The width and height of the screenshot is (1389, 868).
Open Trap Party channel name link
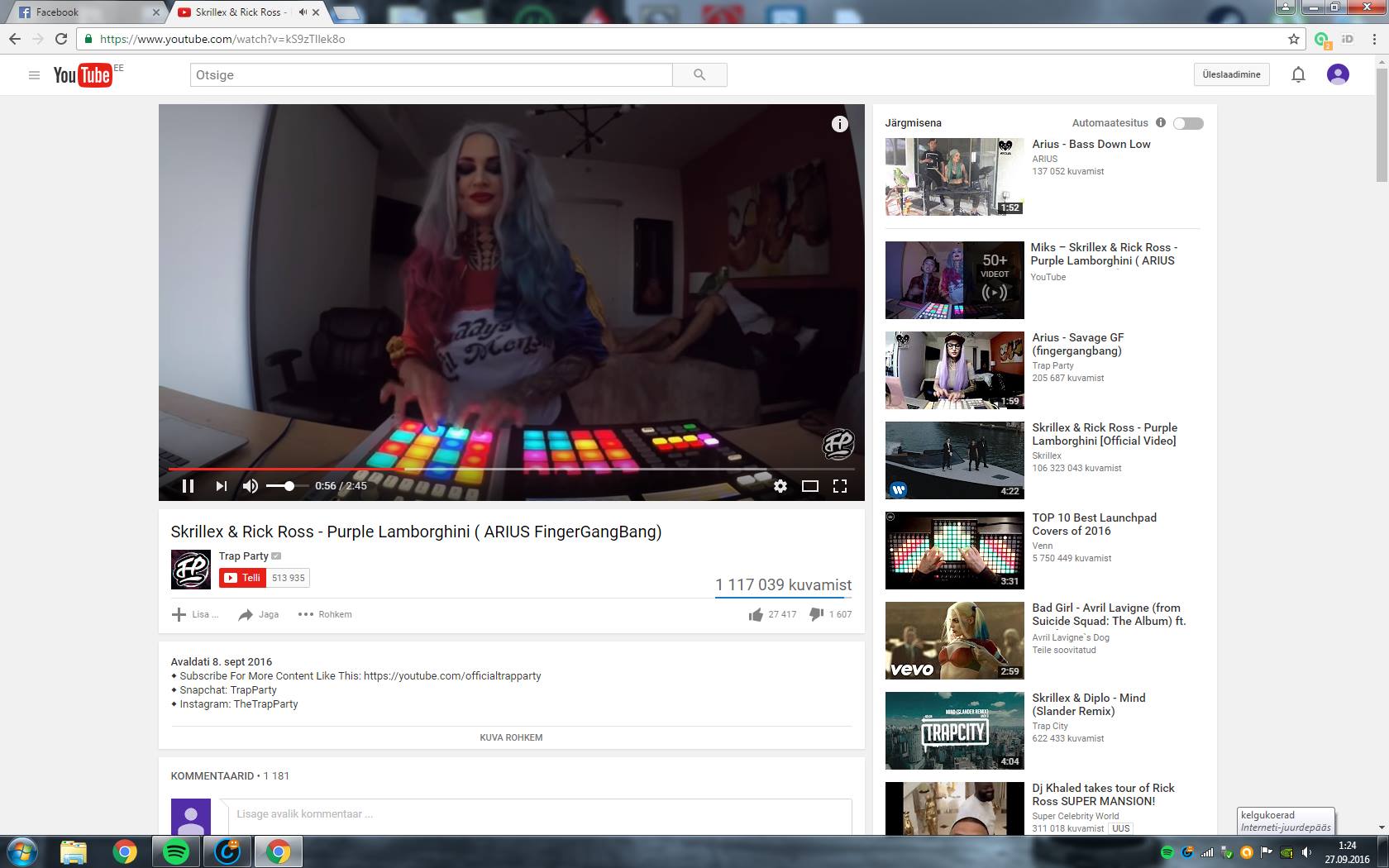pyautogui.click(x=243, y=556)
